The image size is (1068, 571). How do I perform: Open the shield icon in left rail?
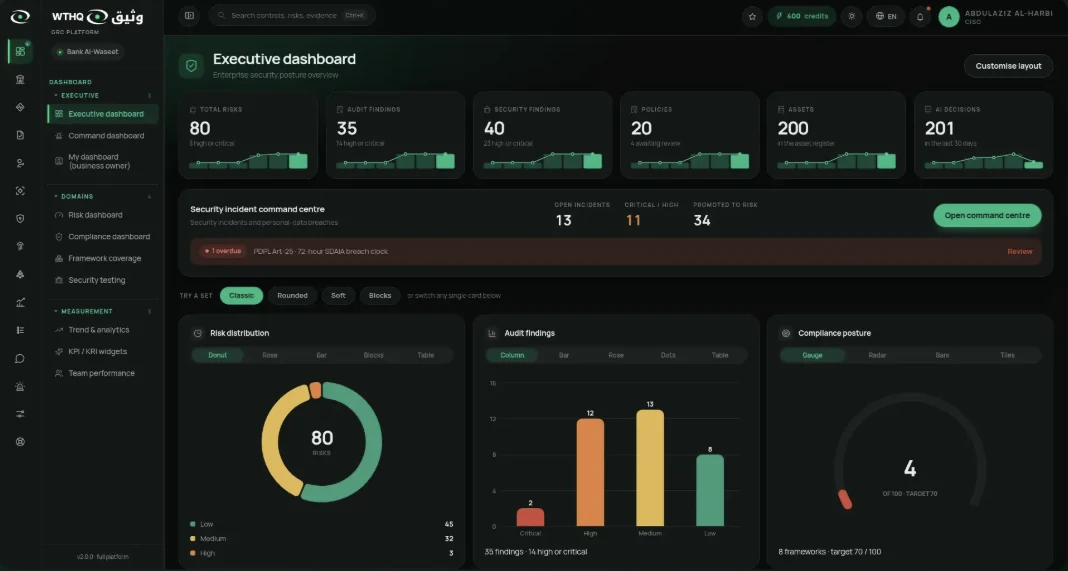tap(20, 219)
